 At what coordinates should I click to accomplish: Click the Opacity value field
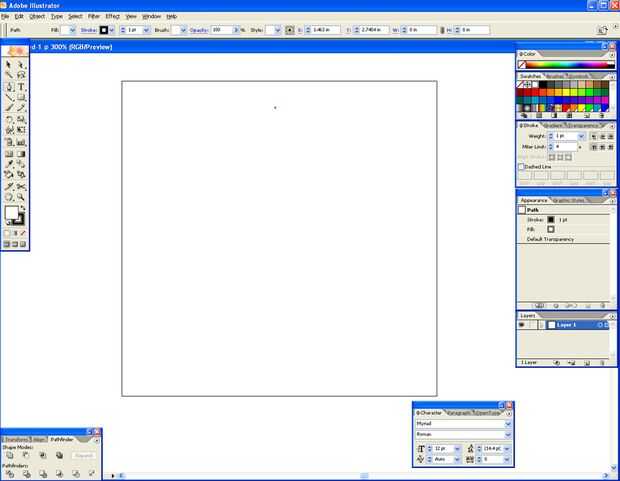point(221,30)
